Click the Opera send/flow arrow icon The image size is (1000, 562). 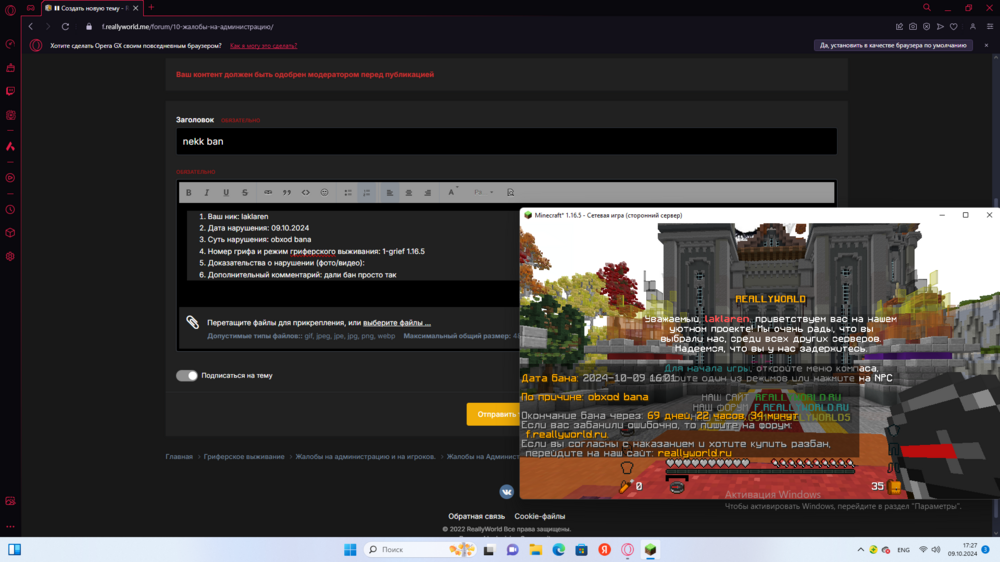pos(940,27)
